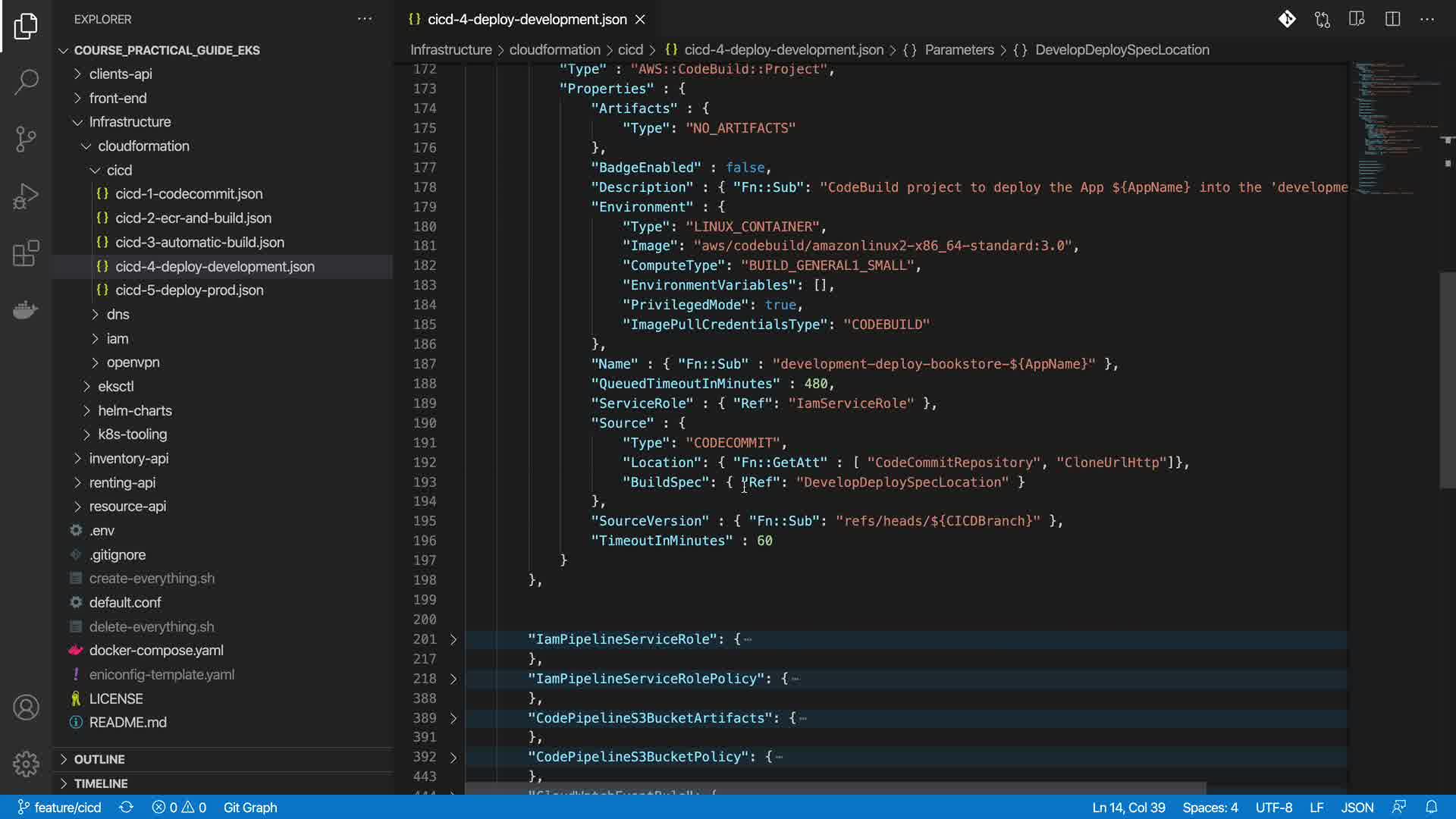Click the split editor right icon
This screenshot has height=819, width=1456.
tap(1392, 19)
